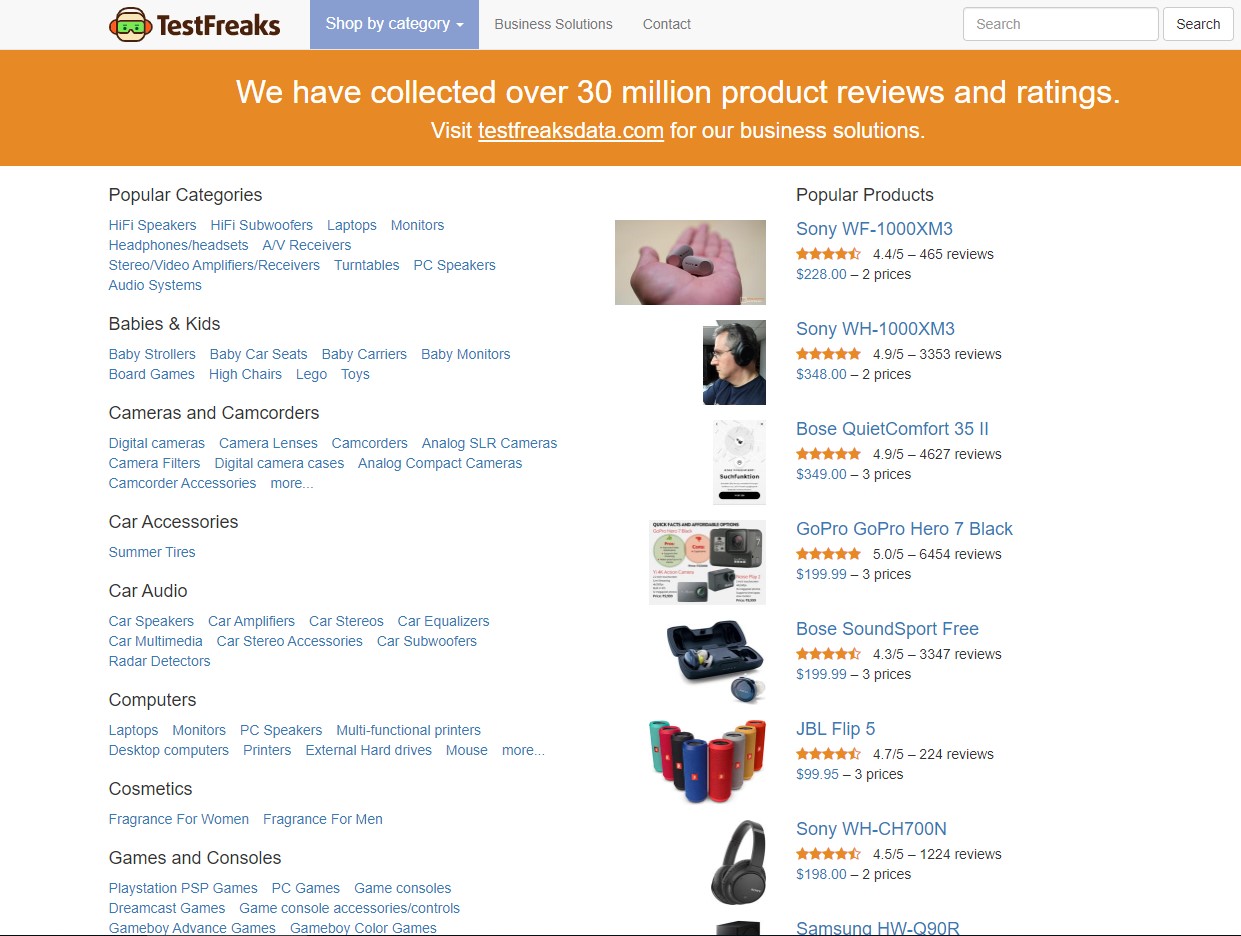
Task: Expand the Shop by category dropdown
Action: [x=394, y=24]
